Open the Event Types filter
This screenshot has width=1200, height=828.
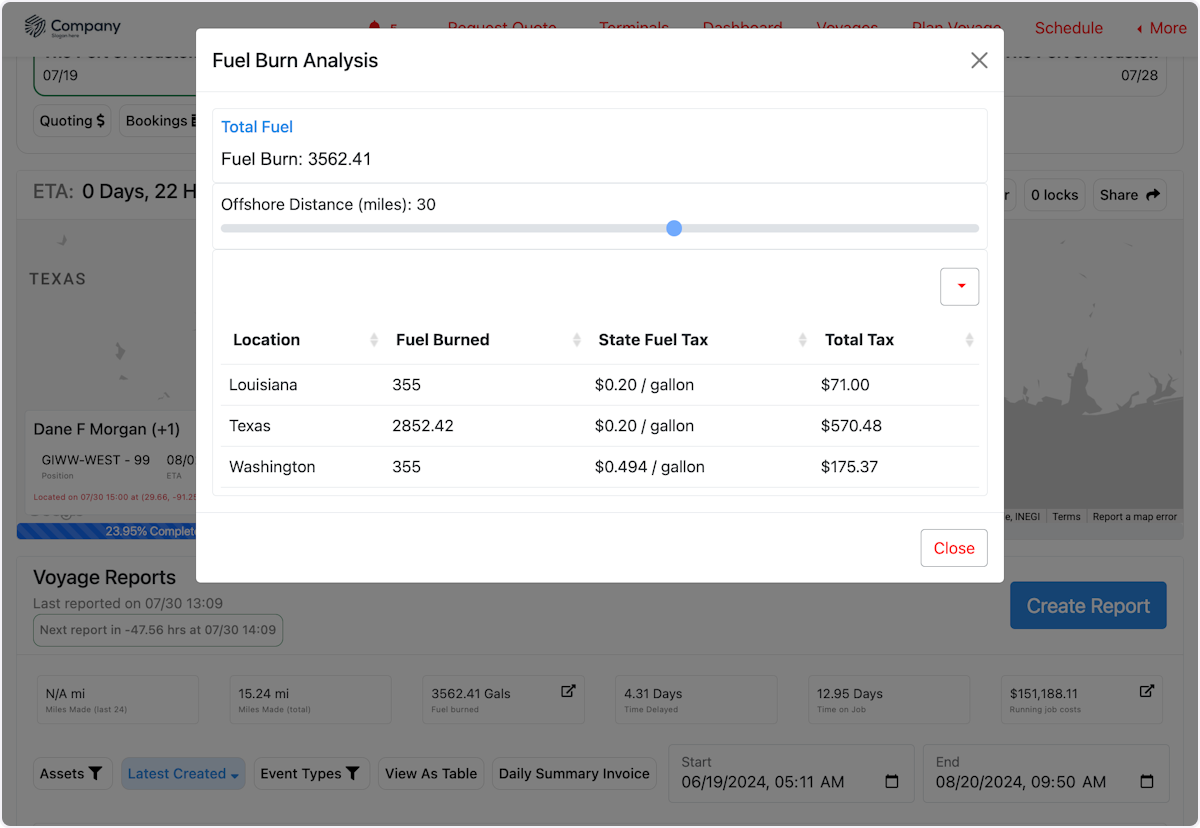[x=311, y=773]
